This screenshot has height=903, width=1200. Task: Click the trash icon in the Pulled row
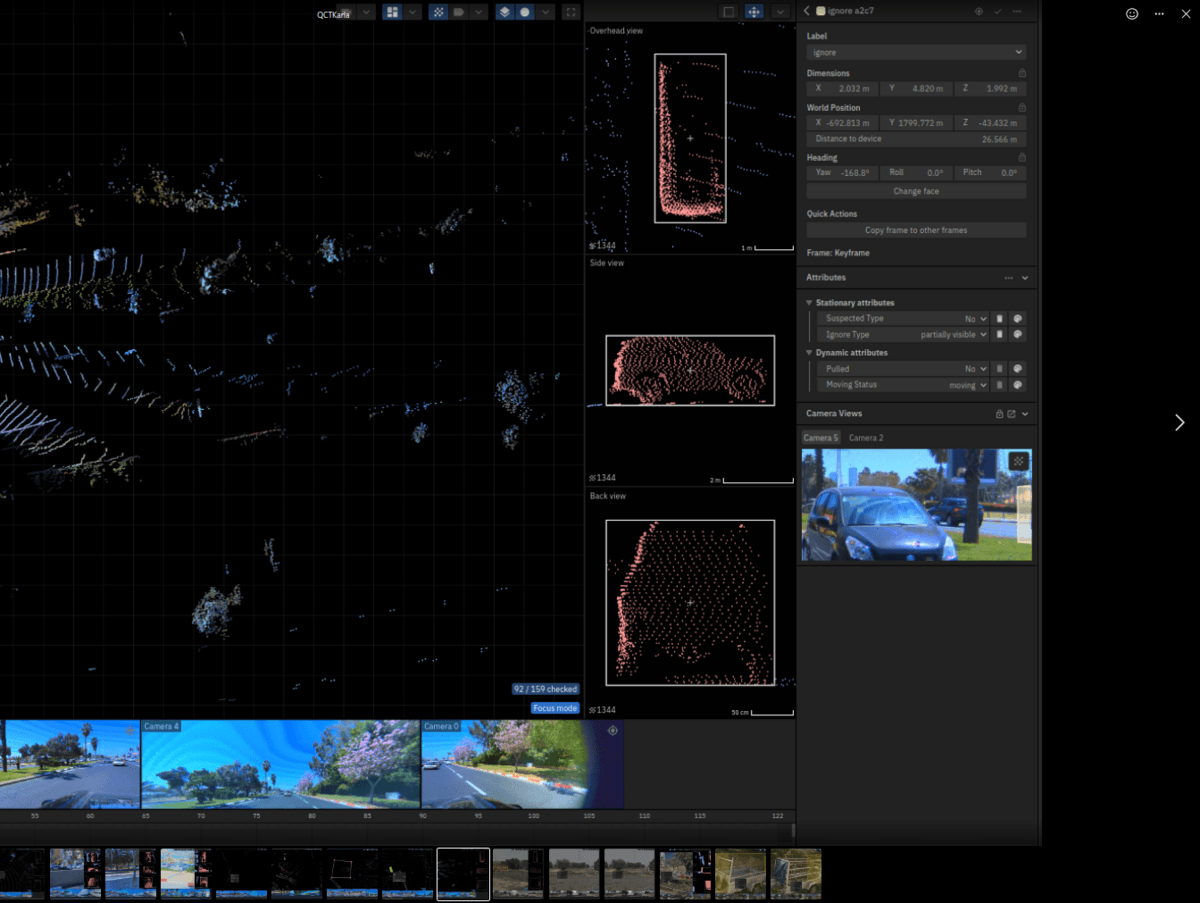click(x=999, y=369)
